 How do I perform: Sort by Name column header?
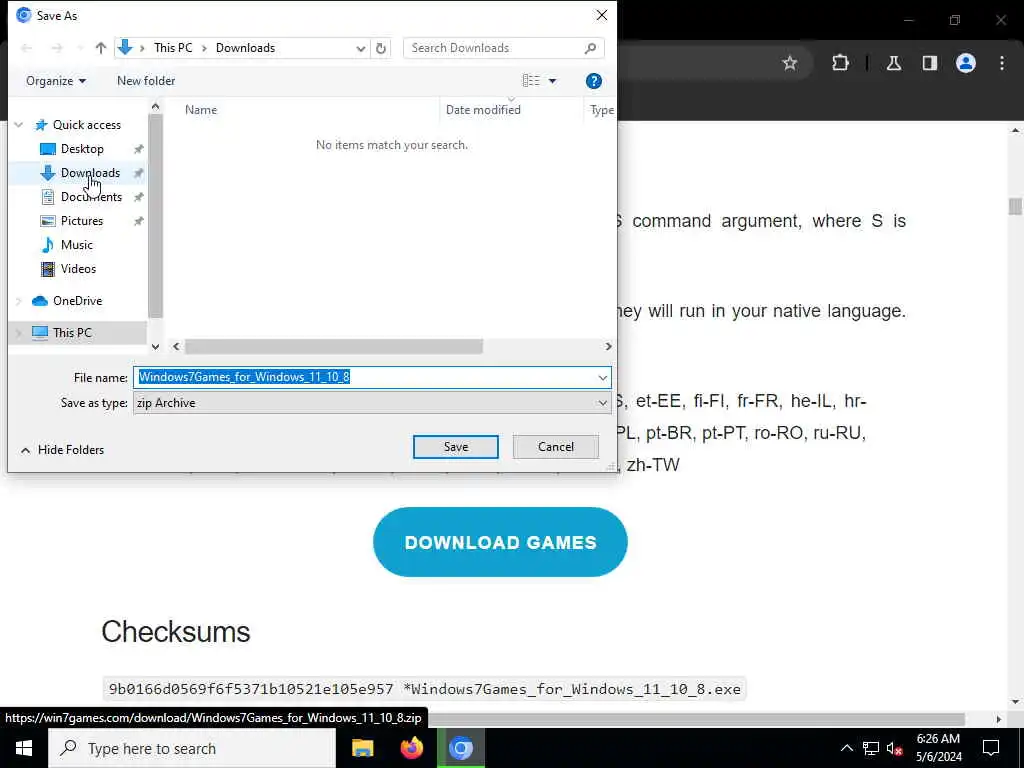[x=200, y=110]
